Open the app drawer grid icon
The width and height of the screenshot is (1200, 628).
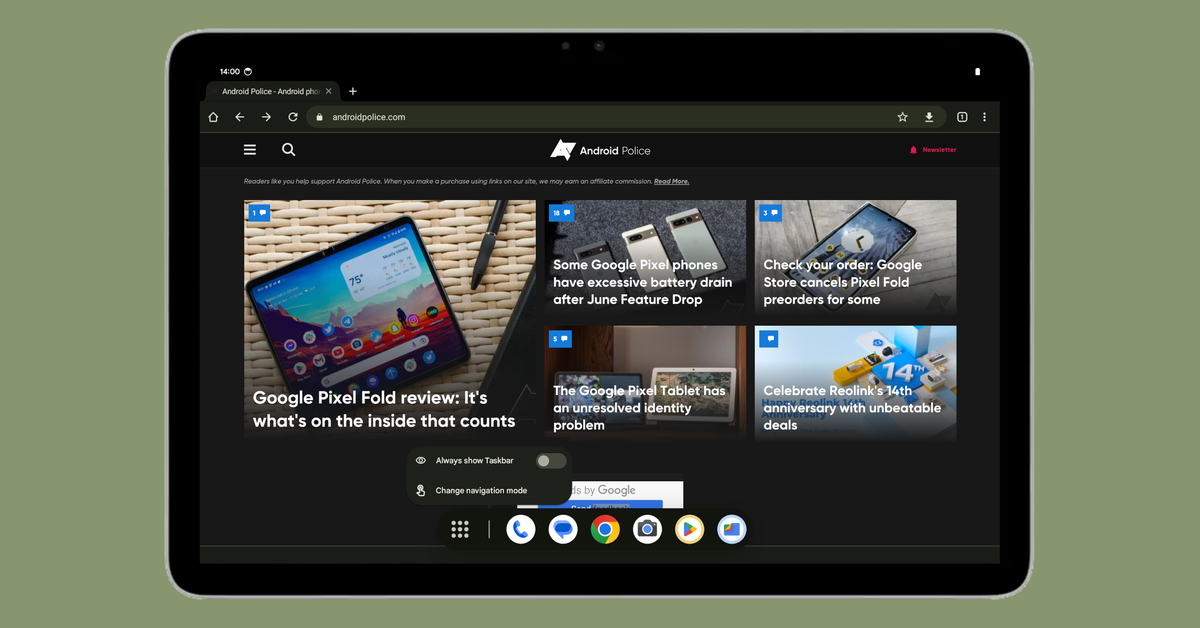[x=460, y=529]
